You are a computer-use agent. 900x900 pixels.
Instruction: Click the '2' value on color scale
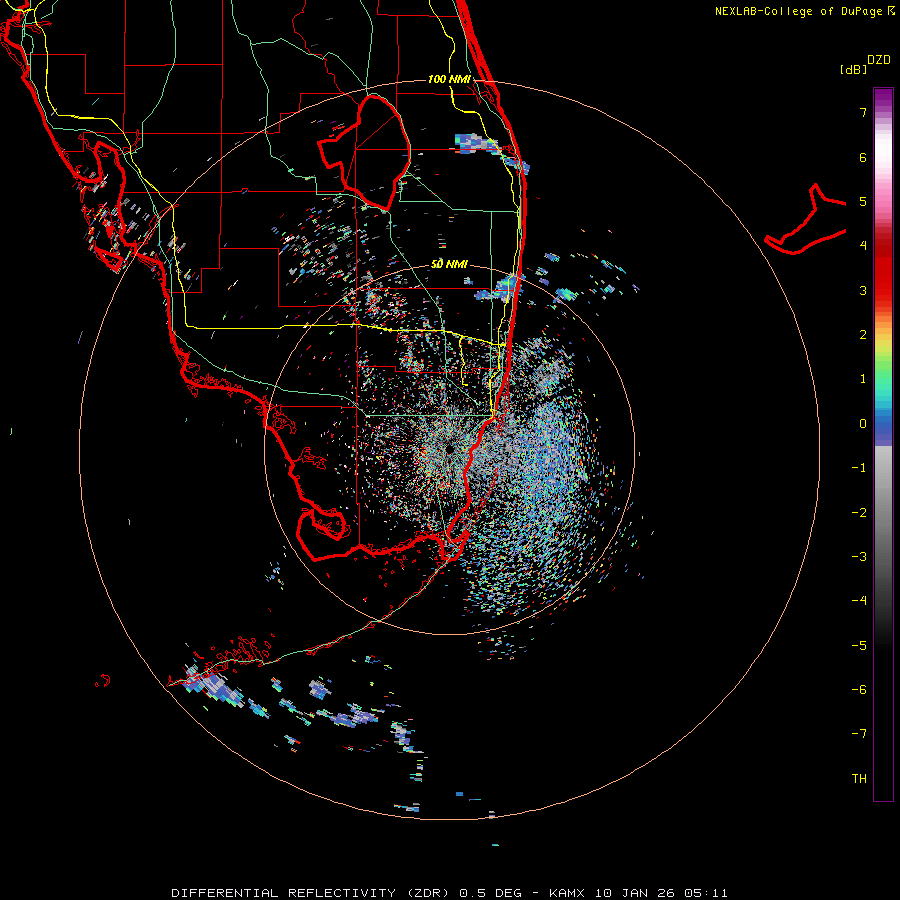pos(863,335)
